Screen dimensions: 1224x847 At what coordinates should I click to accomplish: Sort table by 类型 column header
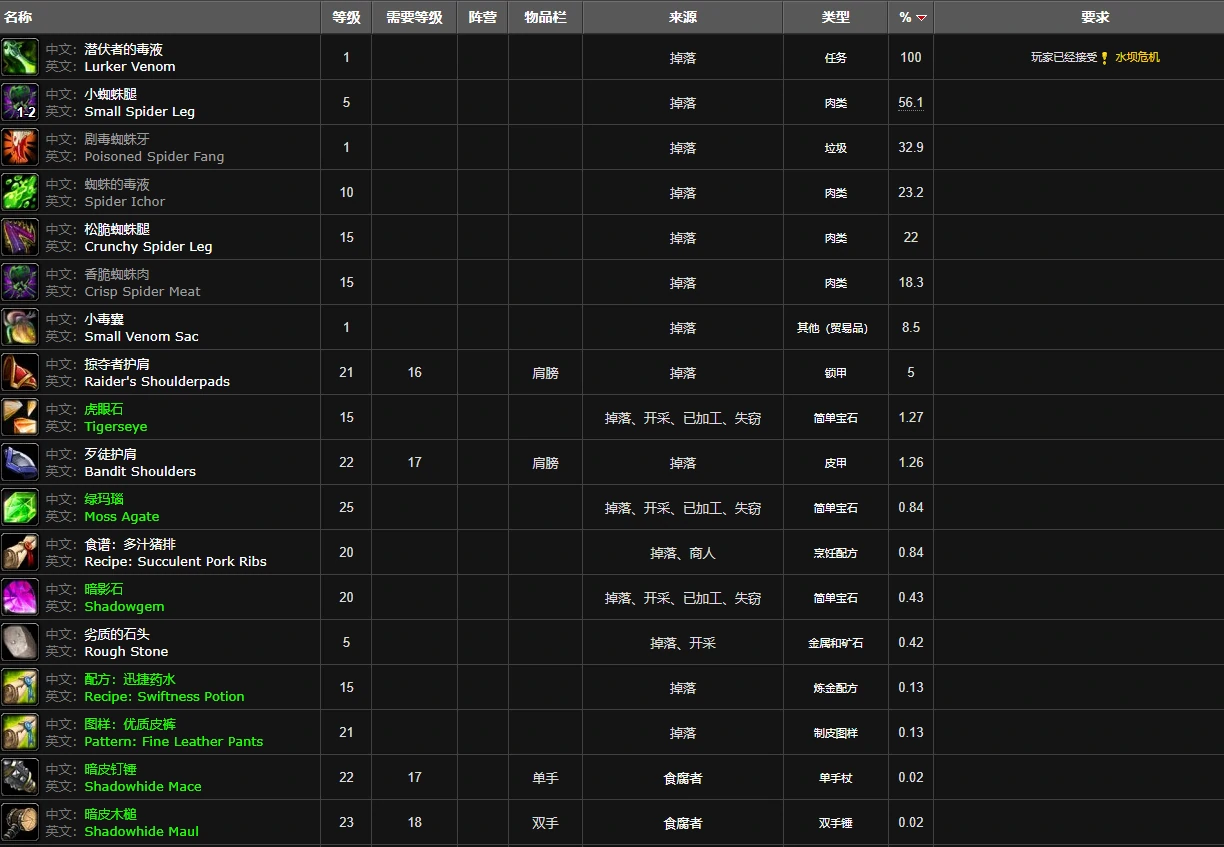click(x=835, y=17)
